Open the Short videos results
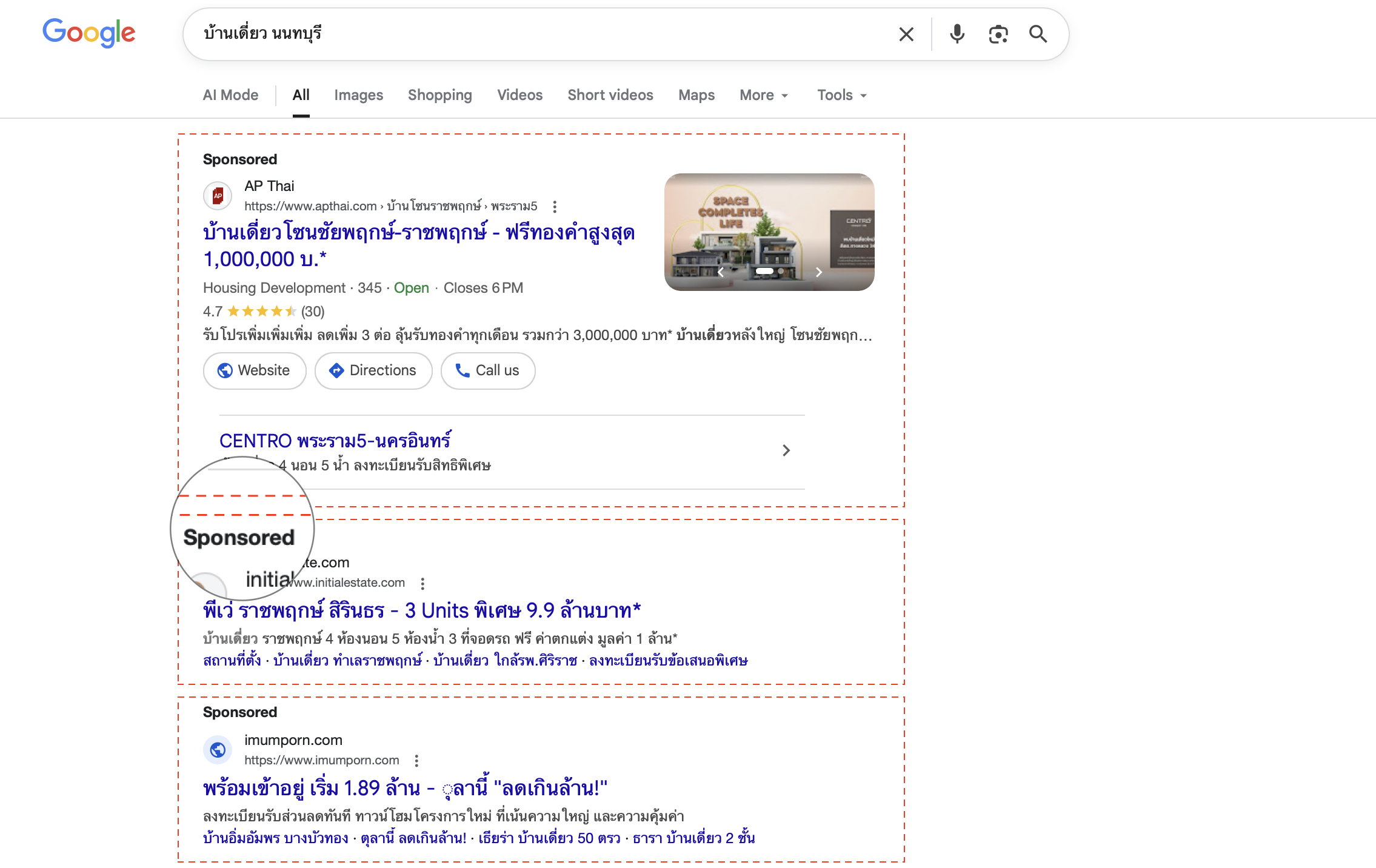The height and width of the screenshot is (868, 1376). point(610,95)
